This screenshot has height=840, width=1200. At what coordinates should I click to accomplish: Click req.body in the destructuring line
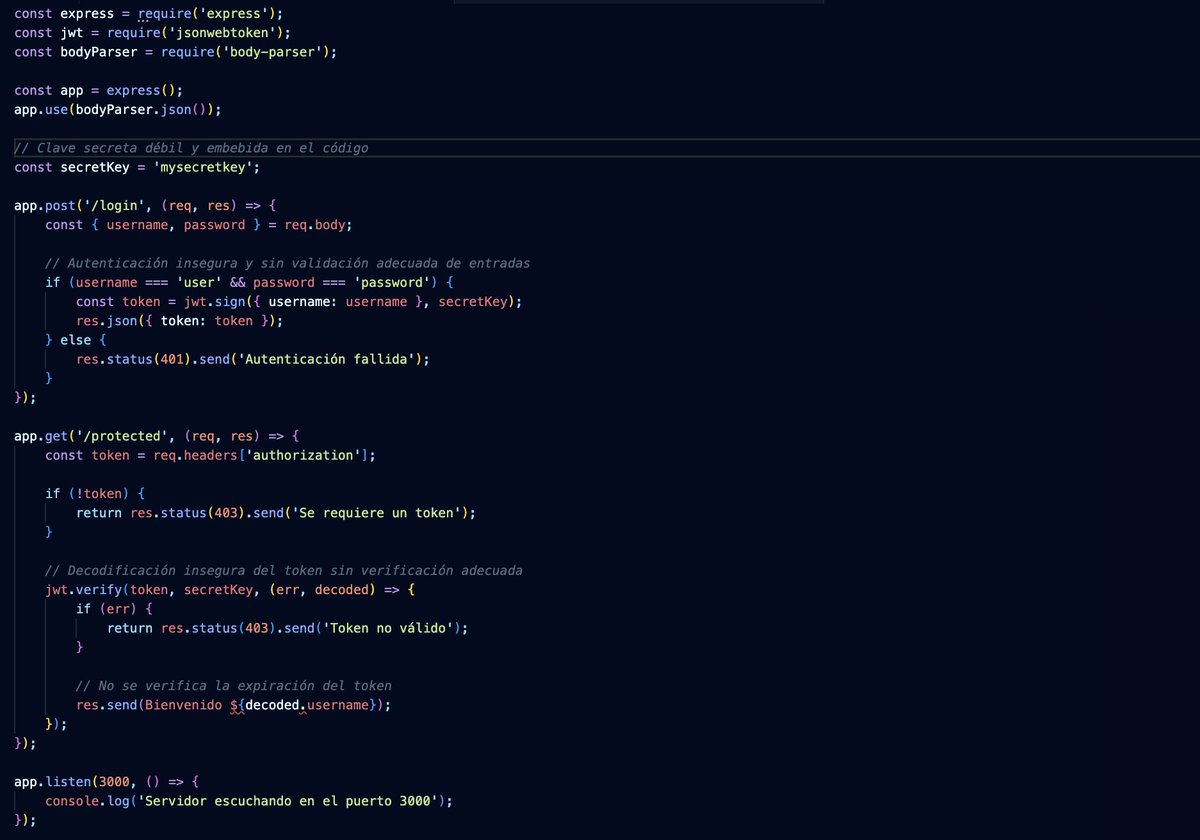(315, 225)
